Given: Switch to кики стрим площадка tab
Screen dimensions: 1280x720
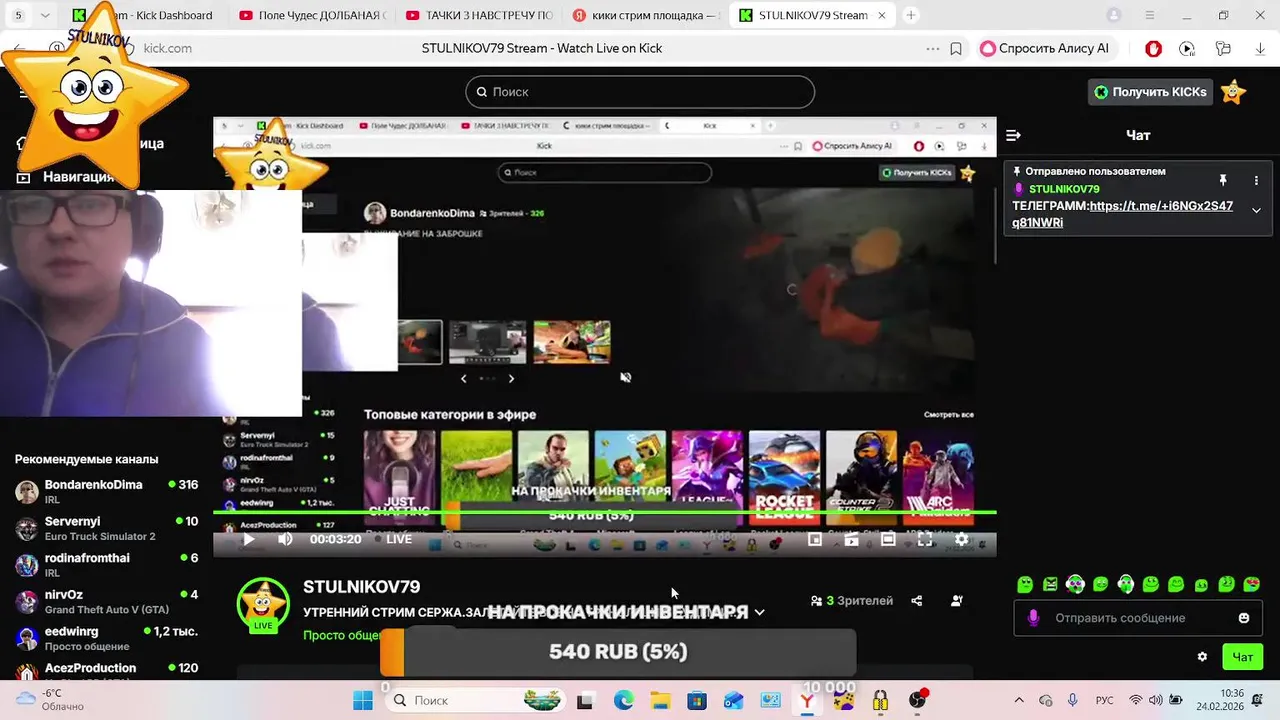Looking at the screenshot, I should (x=645, y=15).
